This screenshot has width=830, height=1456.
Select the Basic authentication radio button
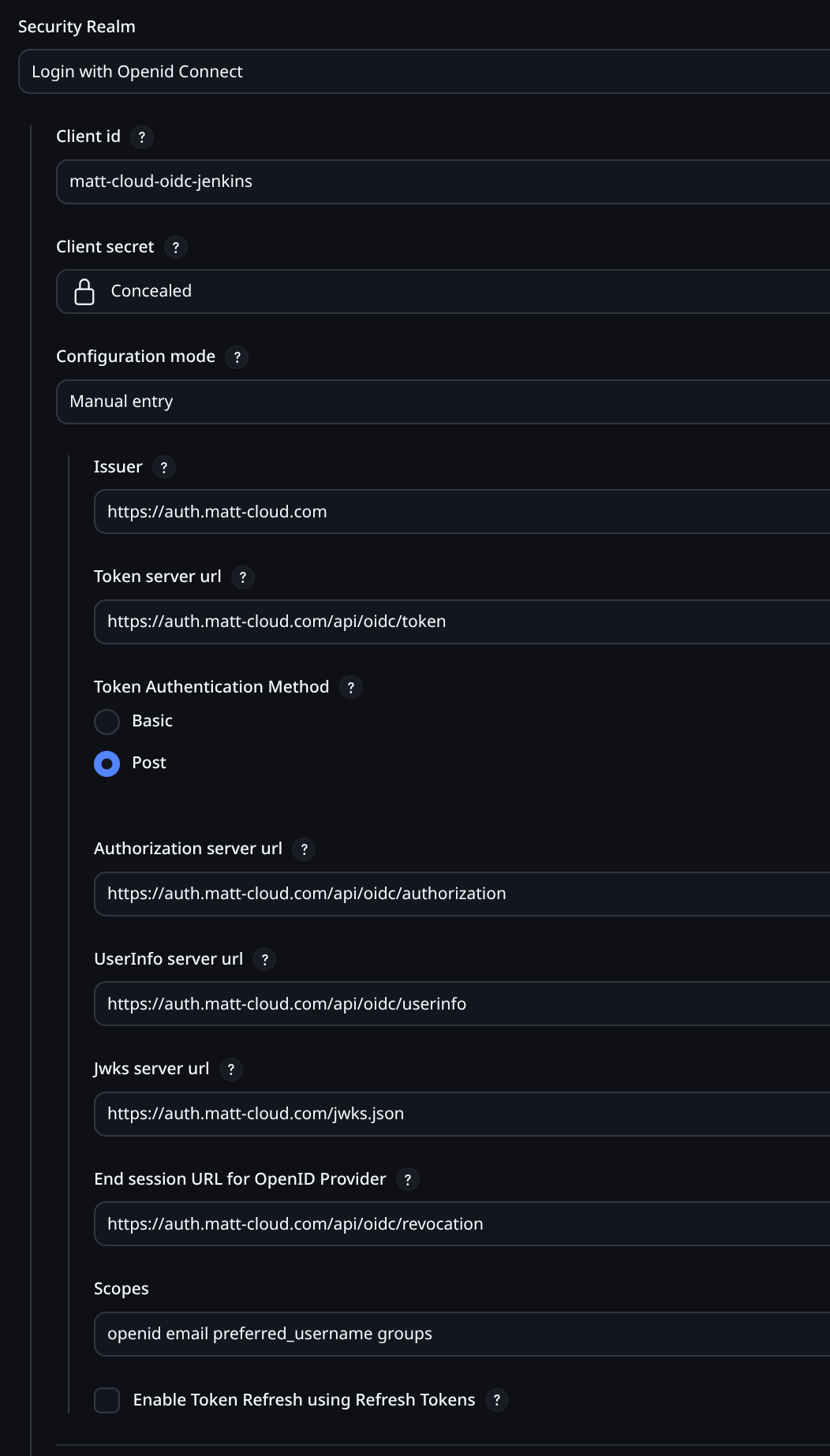coord(107,722)
